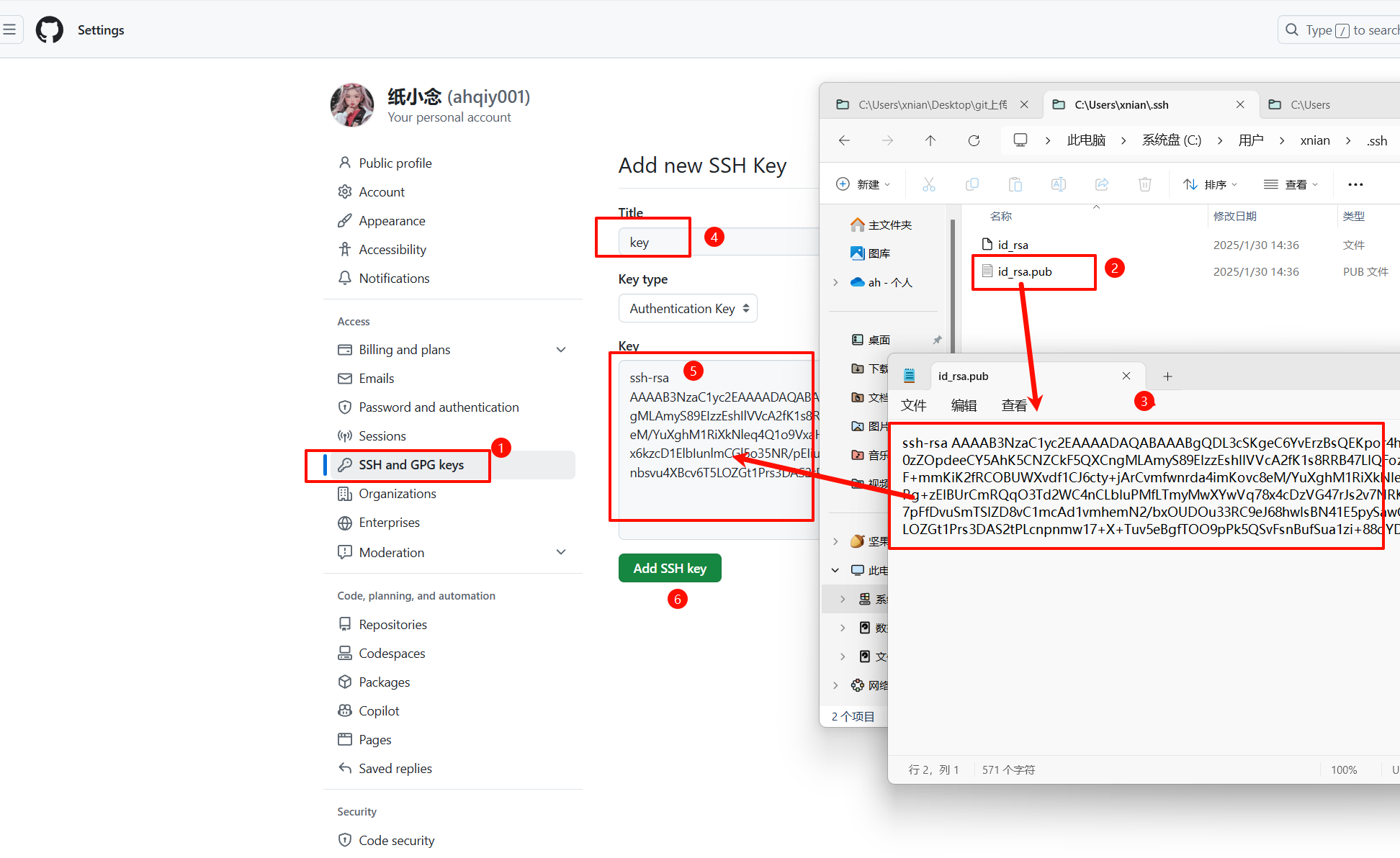This screenshot has height=858, width=1400.
Task: Add a new Notepad tab
Action: [x=1167, y=376]
